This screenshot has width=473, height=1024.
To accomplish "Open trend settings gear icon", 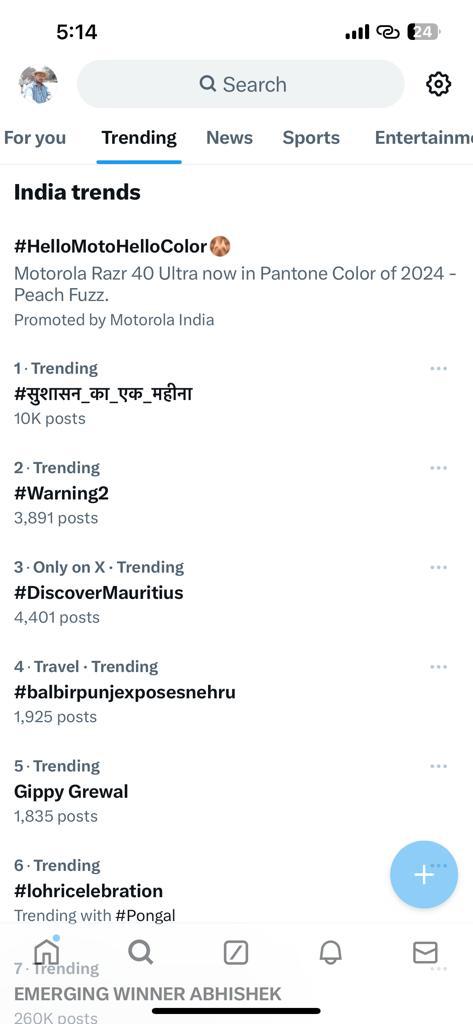I will [x=438, y=84].
